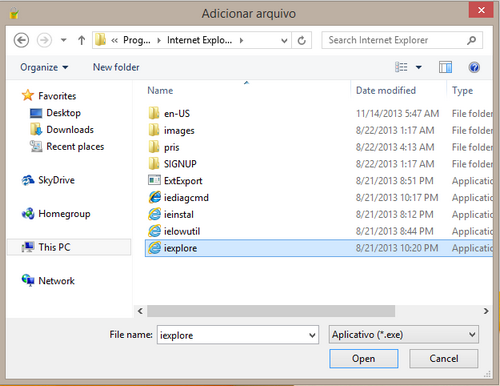Click horizontal scrollbar right arrow
Image resolution: width=500 pixels, height=386 pixels.
pyautogui.click(x=486, y=311)
